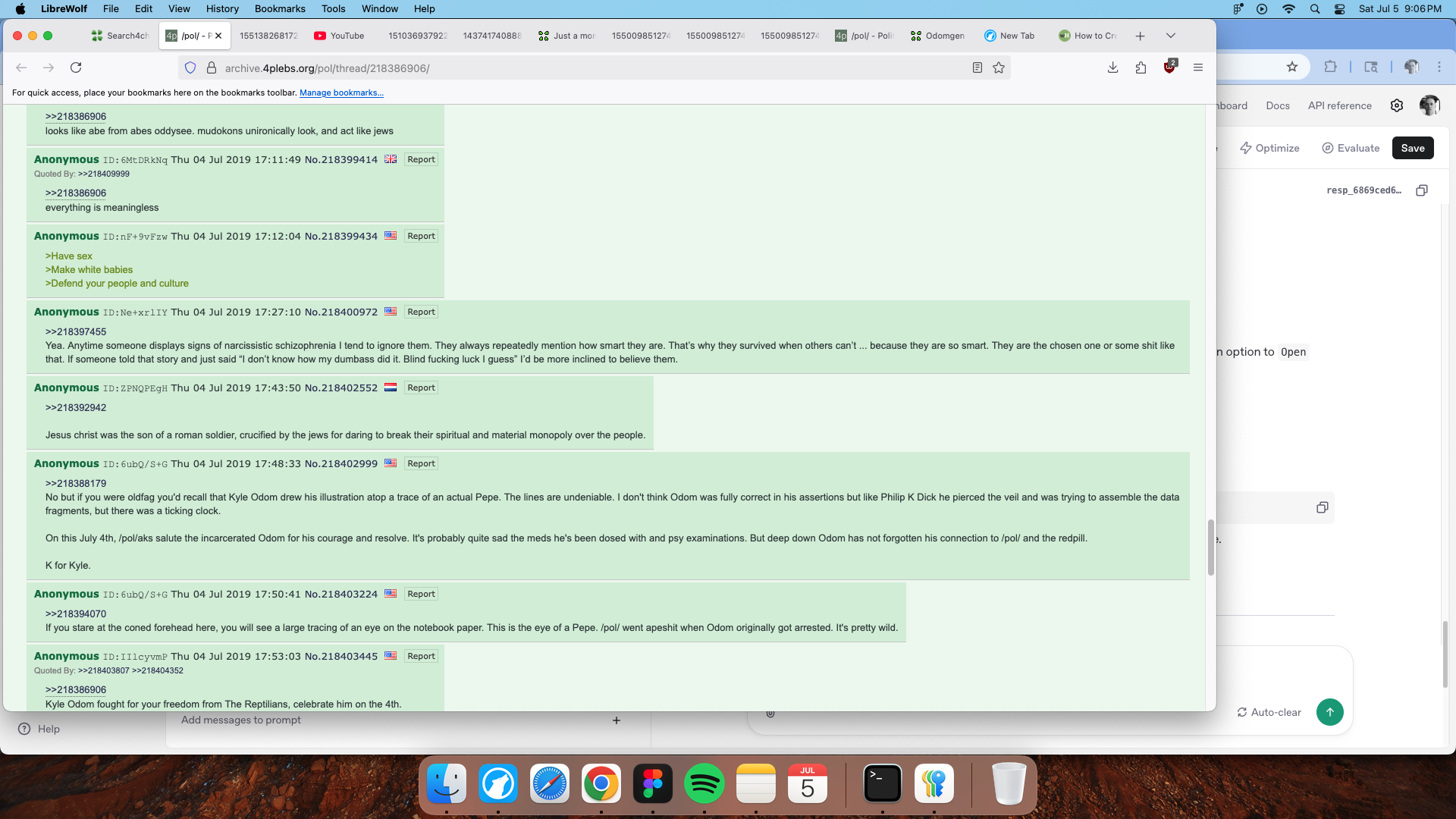Copy response ID resp_6869ced6 icon

1422,190
